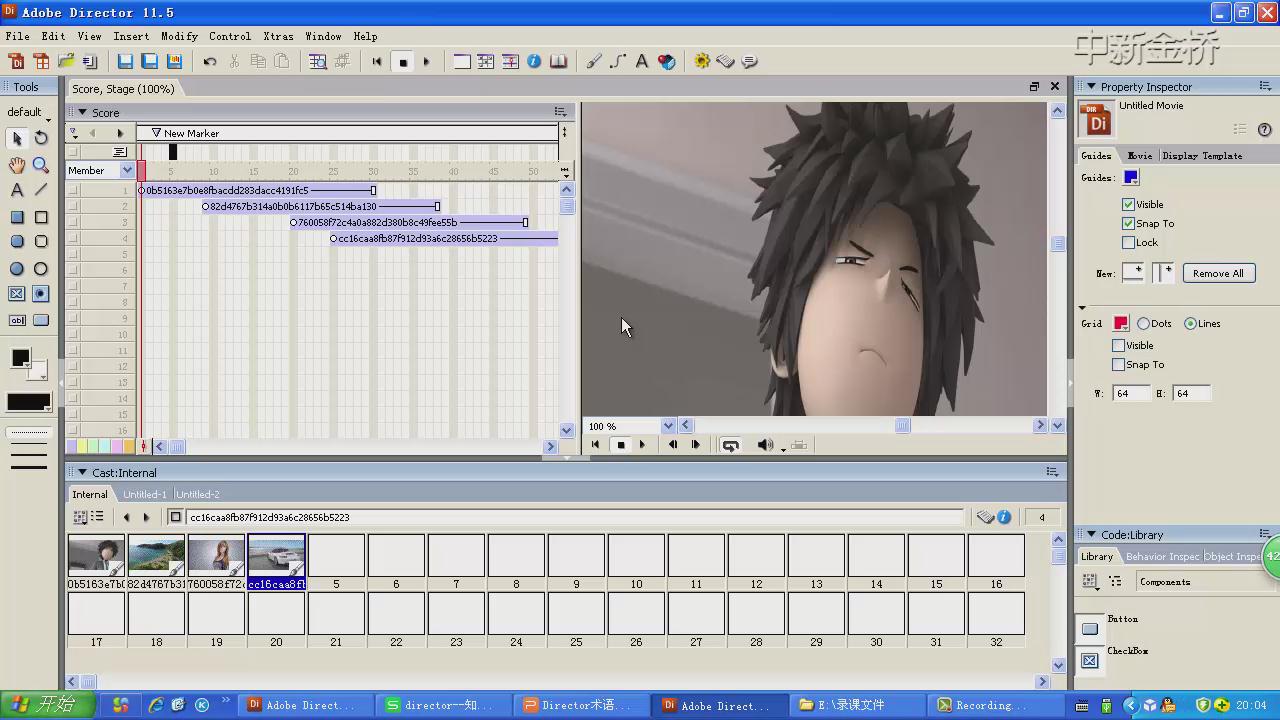
Task: Select the Check Box tool
Action: pos(17,294)
